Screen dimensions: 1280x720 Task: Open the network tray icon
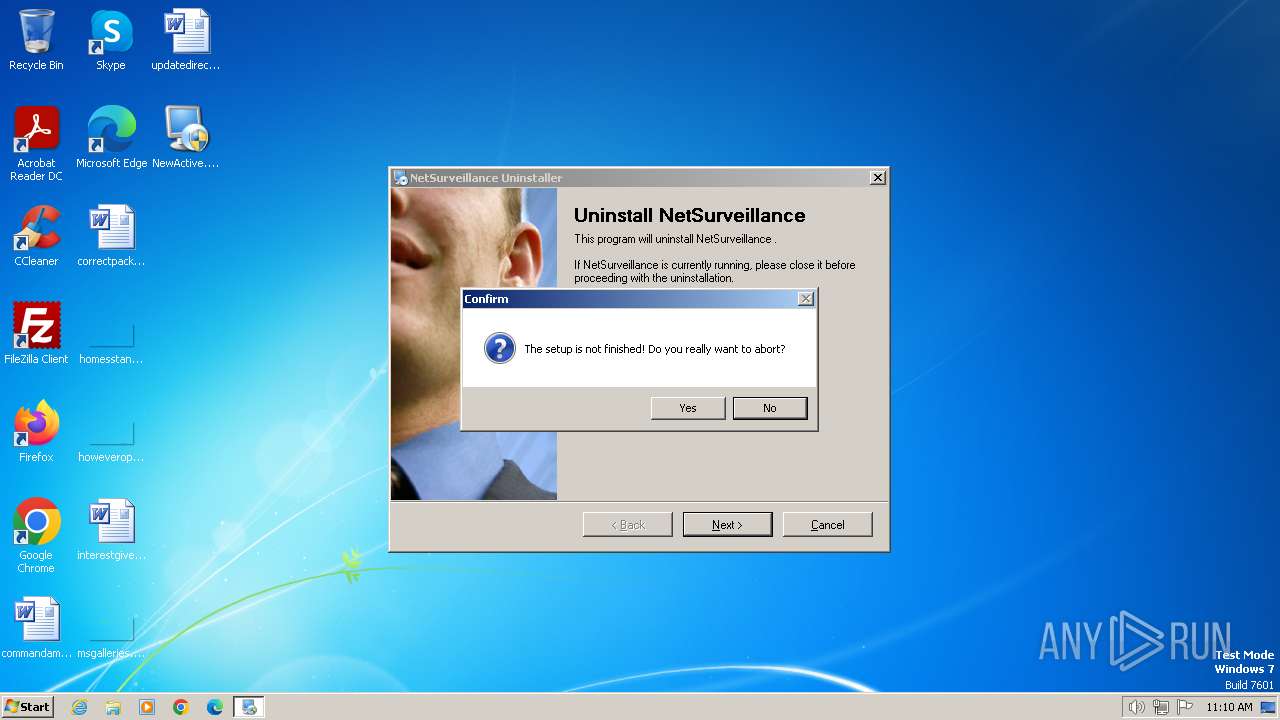(x=1161, y=707)
